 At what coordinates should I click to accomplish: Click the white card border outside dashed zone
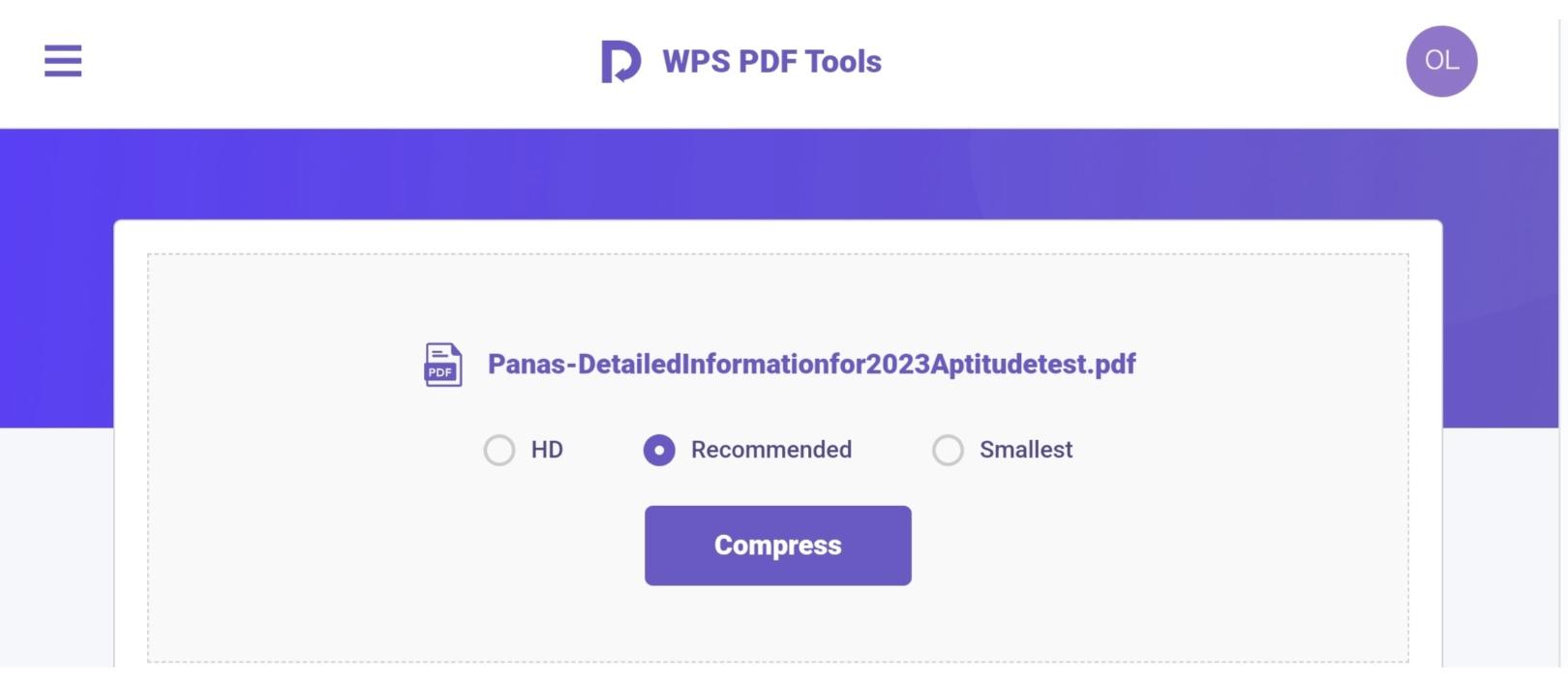coord(131,435)
